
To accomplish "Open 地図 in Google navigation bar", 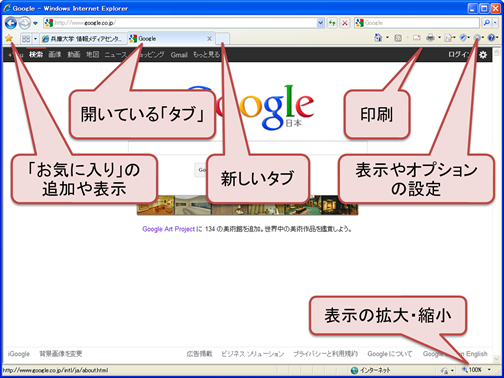I will pyautogui.click(x=92, y=54).
